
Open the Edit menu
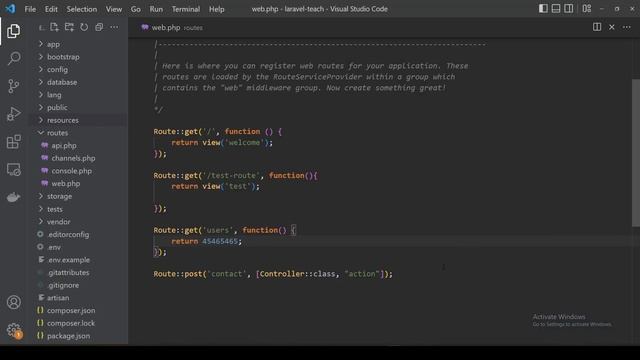tap(51, 9)
